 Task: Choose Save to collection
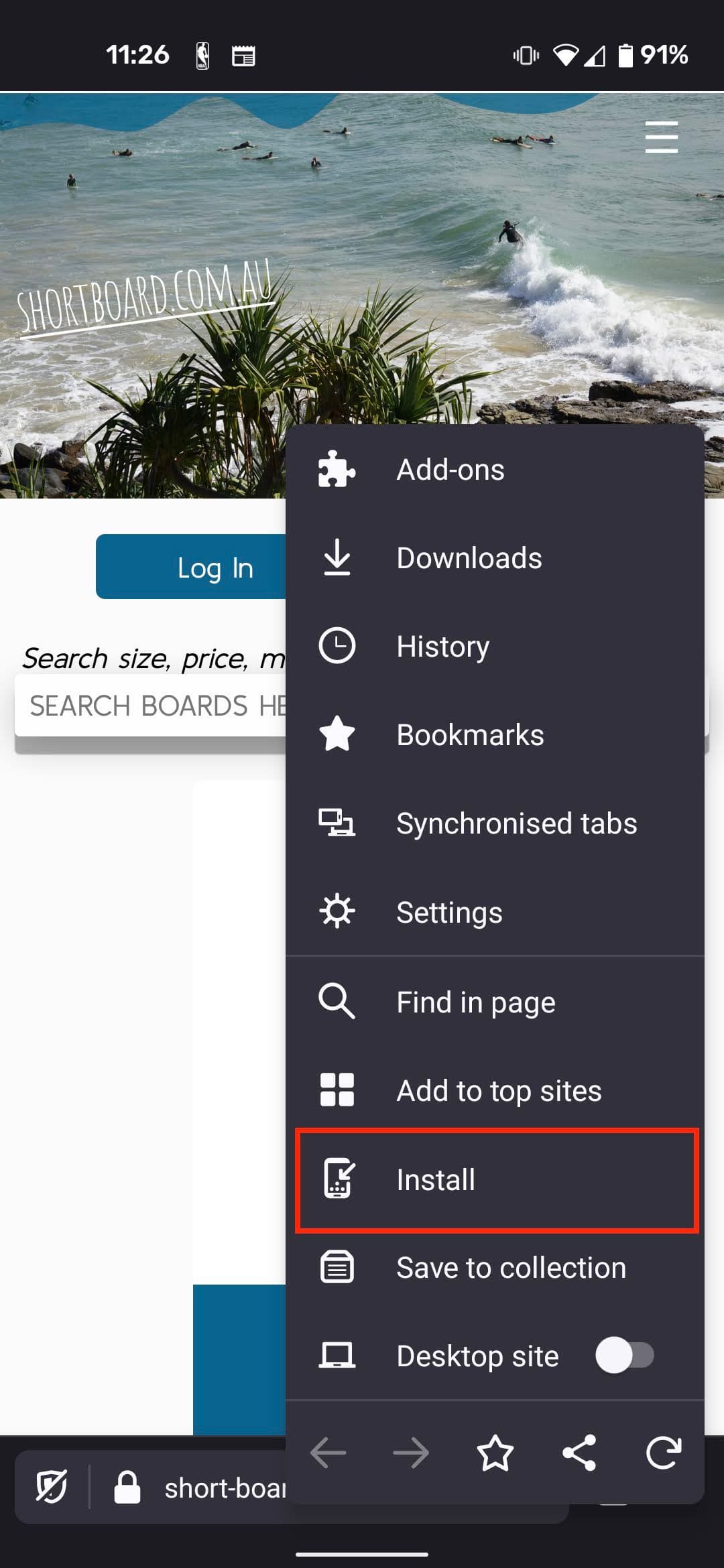pos(495,1268)
